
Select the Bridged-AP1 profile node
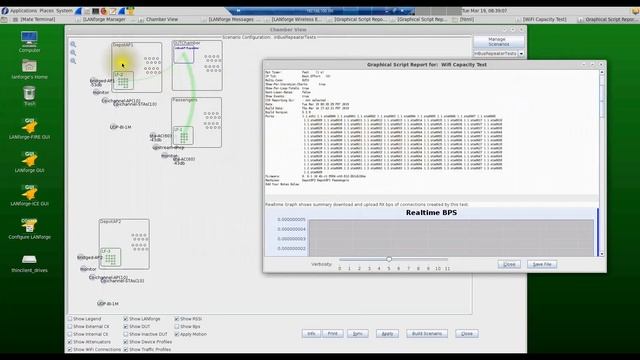102,81
